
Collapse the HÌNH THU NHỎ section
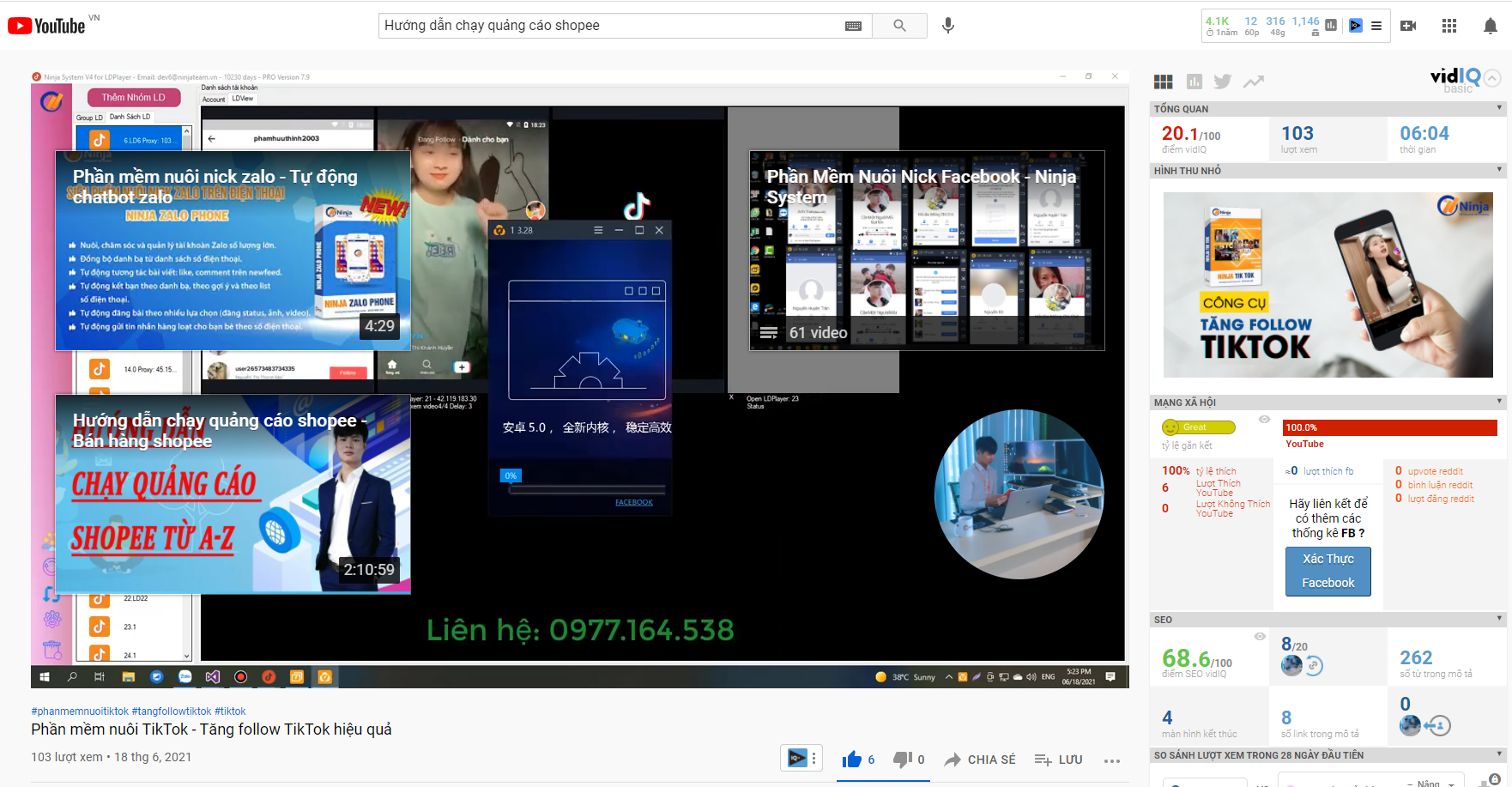pyautogui.click(x=1499, y=170)
